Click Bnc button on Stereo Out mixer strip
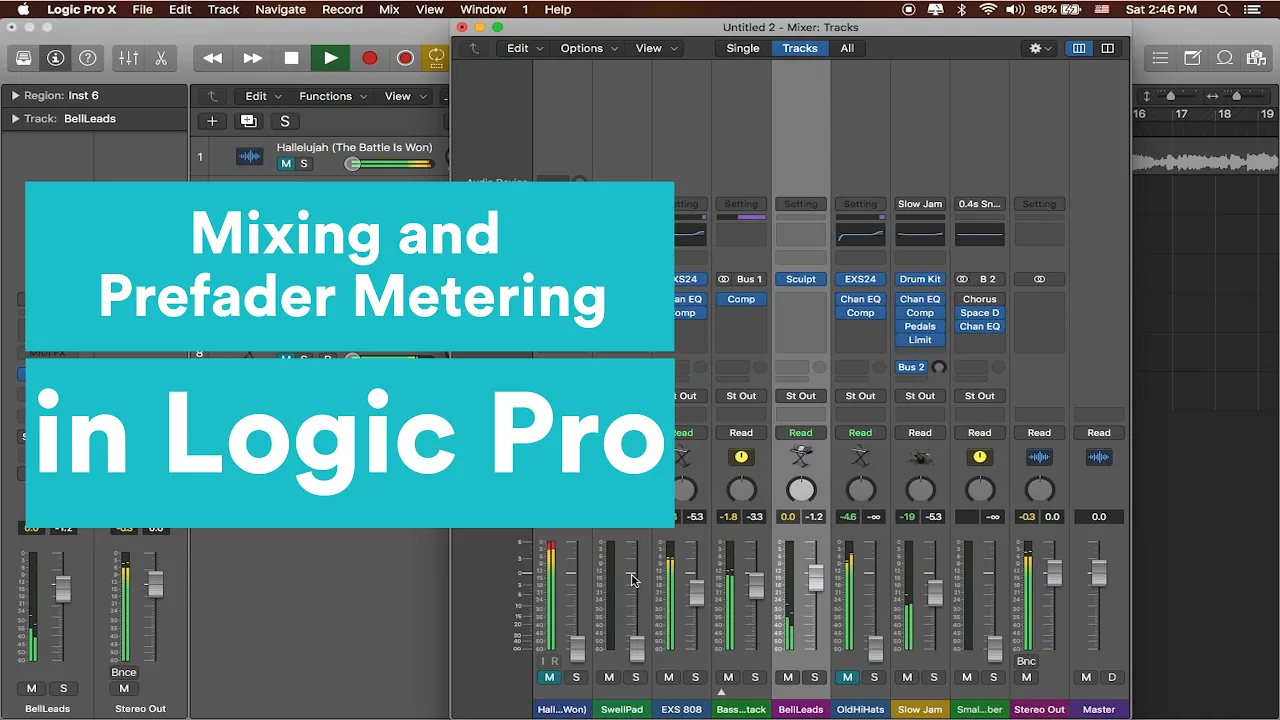This screenshot has width=1280, height=720. pos(1026,661)
